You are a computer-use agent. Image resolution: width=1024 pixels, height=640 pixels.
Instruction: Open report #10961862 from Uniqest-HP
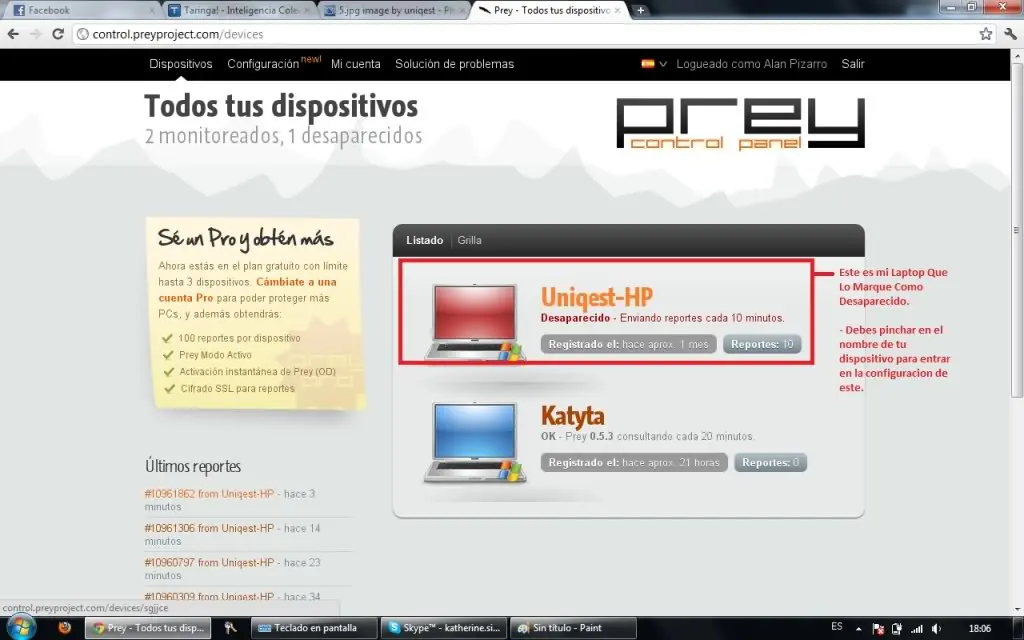(x=209, y=494)
